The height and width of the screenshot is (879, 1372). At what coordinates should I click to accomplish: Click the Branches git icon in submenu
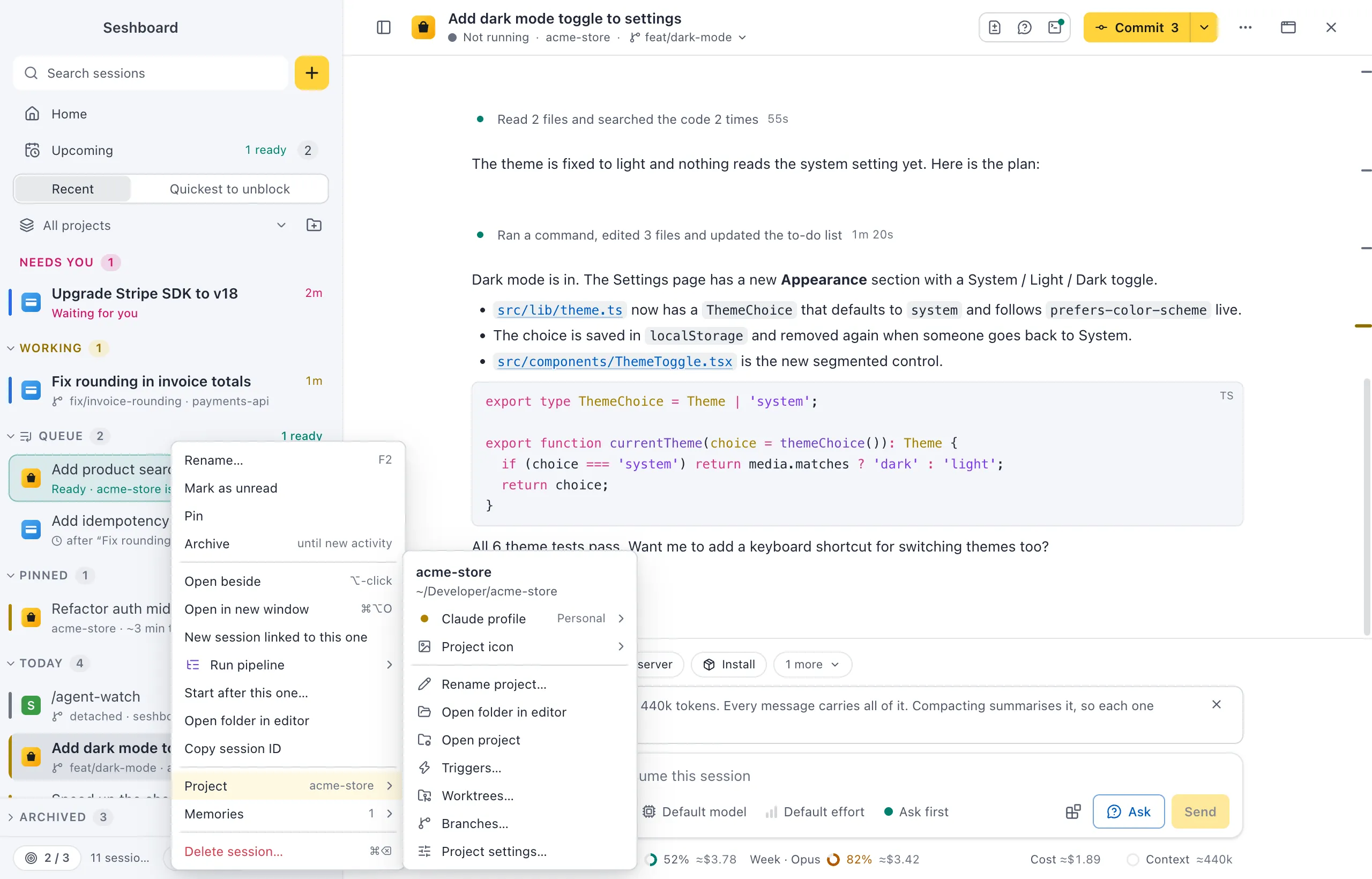tap(424, 824)
